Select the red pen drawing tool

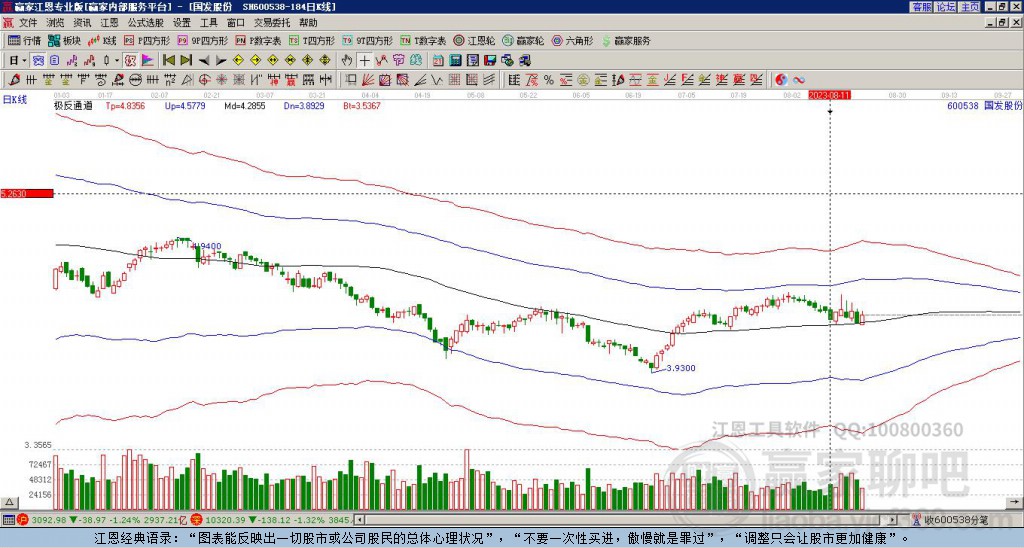tap(13, 80)
